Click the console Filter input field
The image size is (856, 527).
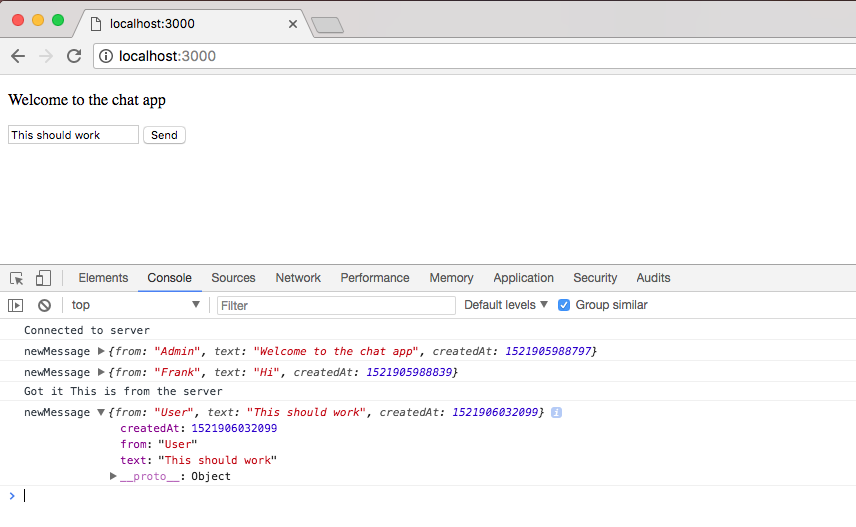pos(335,305)
